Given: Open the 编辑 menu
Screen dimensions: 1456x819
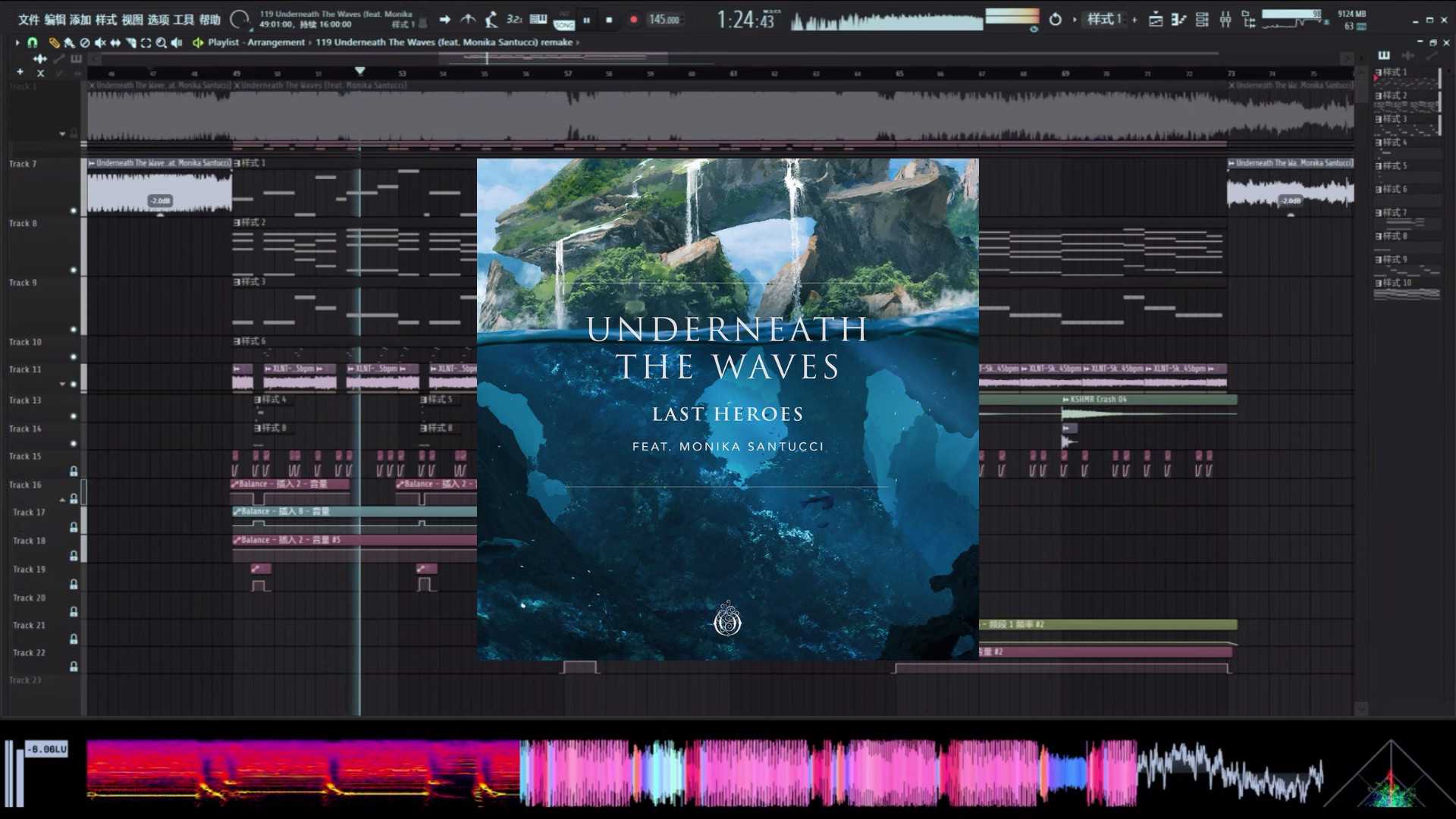Looking at the screenshot, I should pos(54,20).
